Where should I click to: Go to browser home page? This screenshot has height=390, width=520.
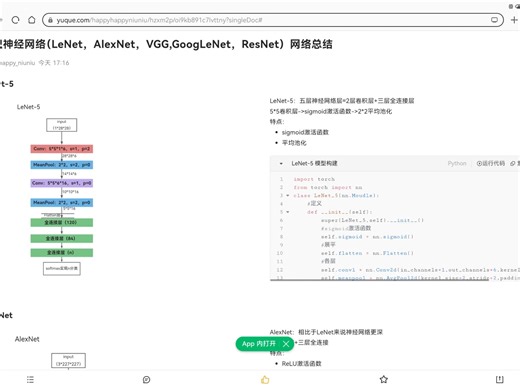click(32, 20)
